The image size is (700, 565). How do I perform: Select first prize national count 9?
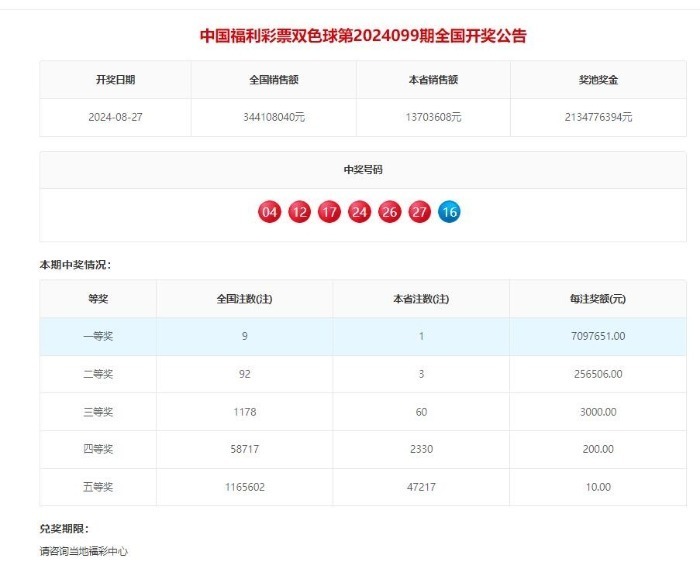pyautogui.click(x=245, y=336)
